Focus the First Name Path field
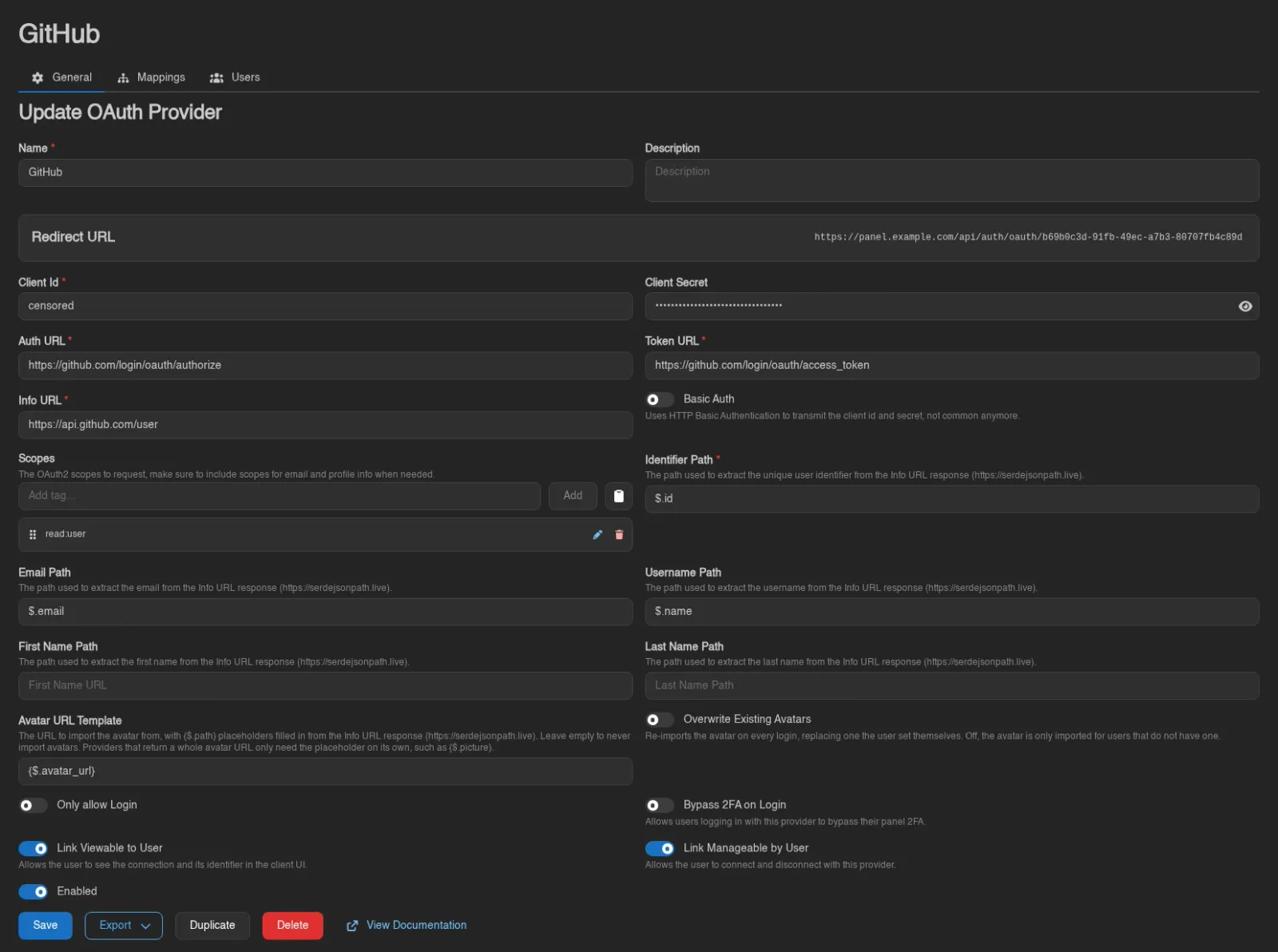 click(325, 685)
